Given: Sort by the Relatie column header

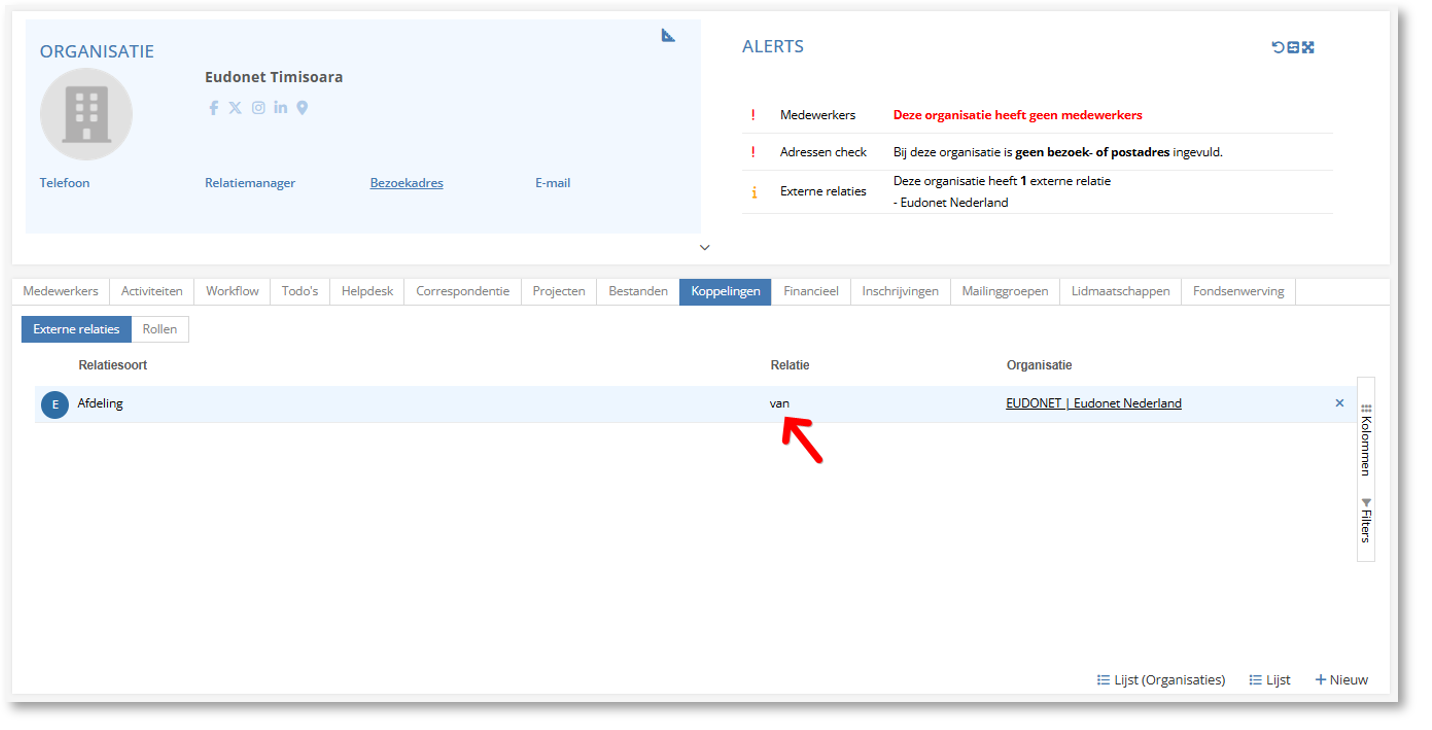Looking at the screenshot, I should pos(790,365).
